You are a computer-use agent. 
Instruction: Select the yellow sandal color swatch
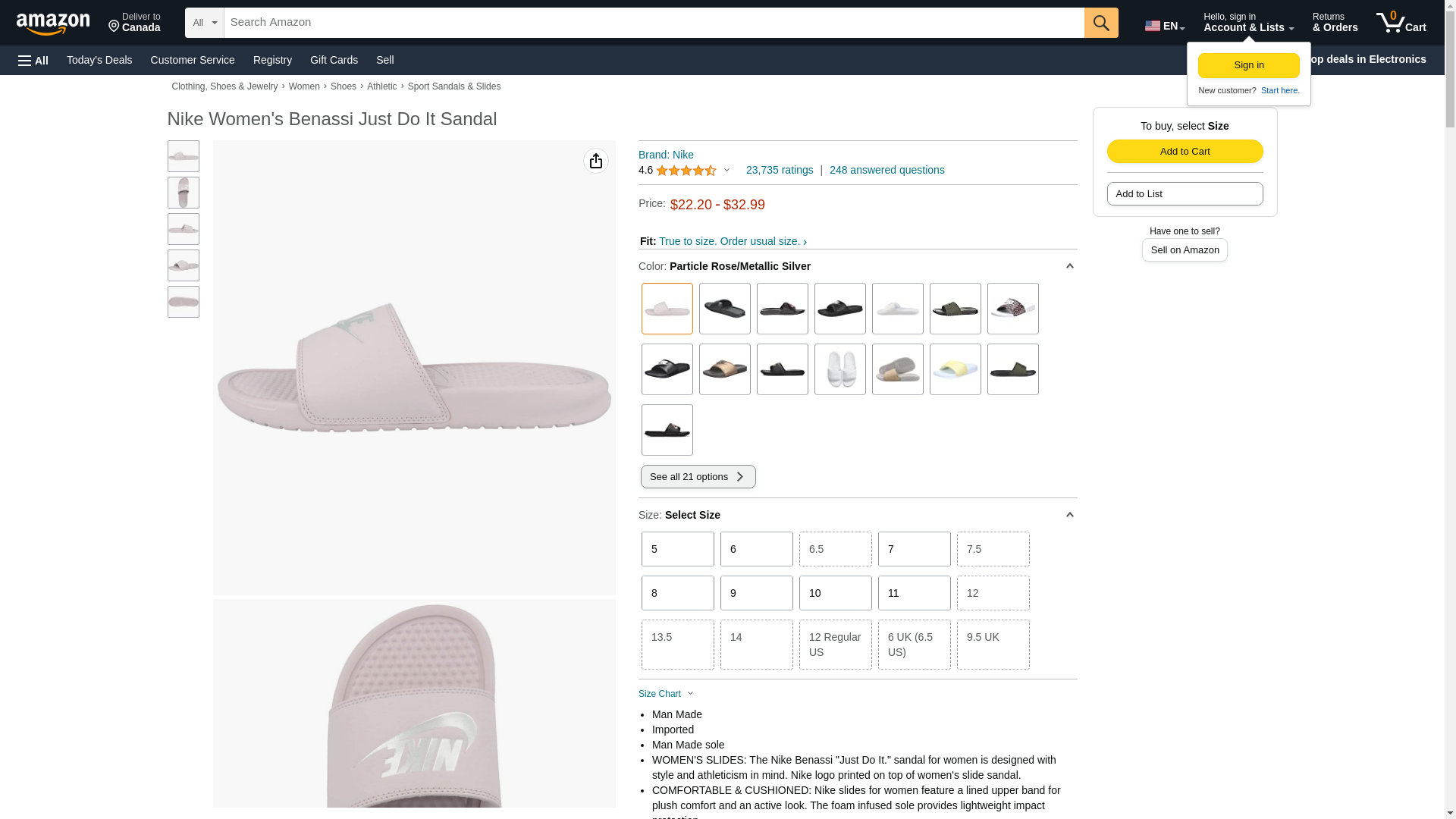(x=955, y=369)
